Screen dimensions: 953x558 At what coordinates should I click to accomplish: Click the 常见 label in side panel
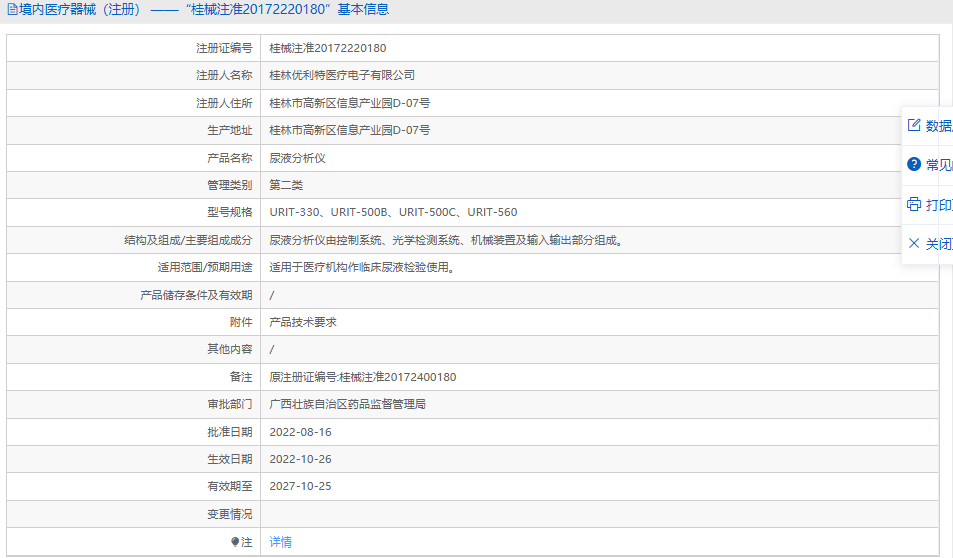point(938,165)
